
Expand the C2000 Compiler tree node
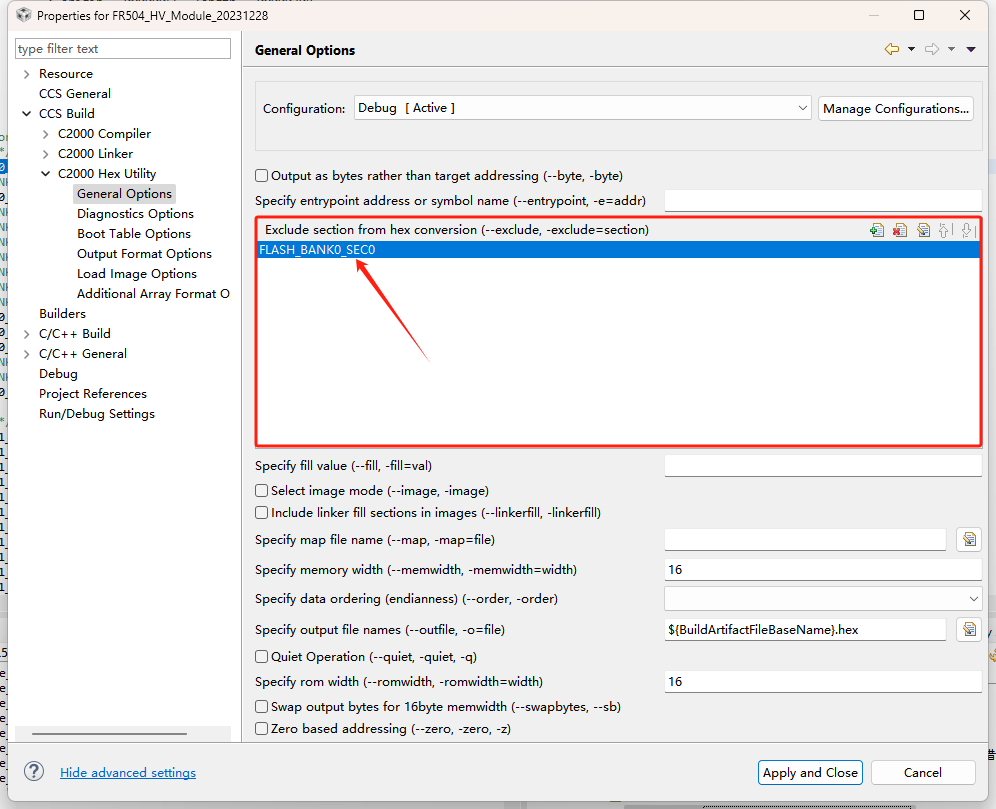(46, 134)
